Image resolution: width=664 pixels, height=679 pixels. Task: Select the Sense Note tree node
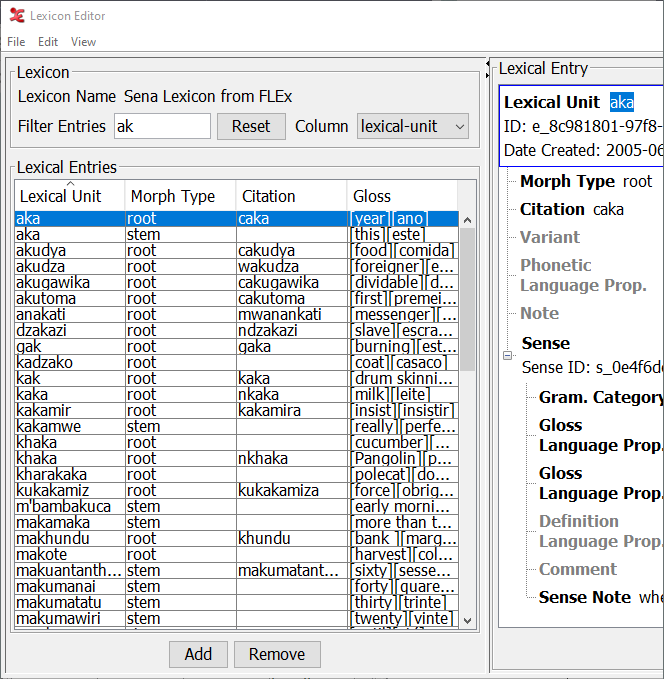pos(601,597)
